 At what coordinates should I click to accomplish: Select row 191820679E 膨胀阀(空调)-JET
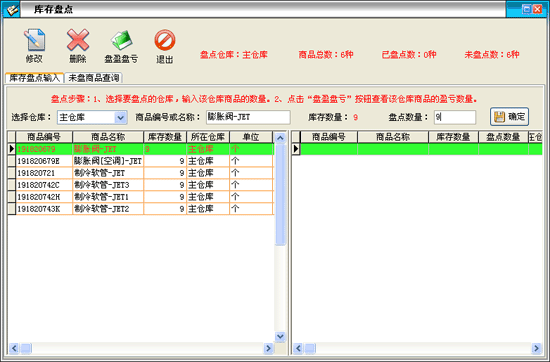(x=141, y=161)
